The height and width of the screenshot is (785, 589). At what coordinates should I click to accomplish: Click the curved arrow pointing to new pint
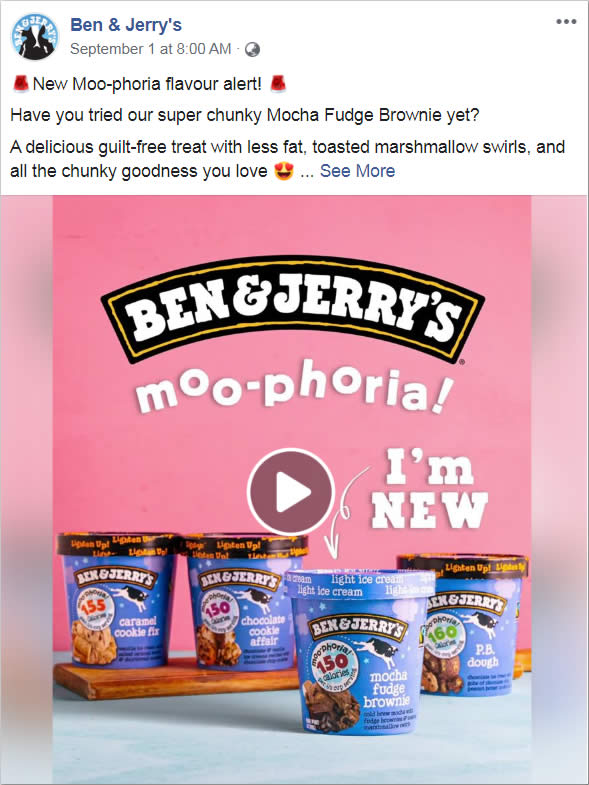[345, 513]
